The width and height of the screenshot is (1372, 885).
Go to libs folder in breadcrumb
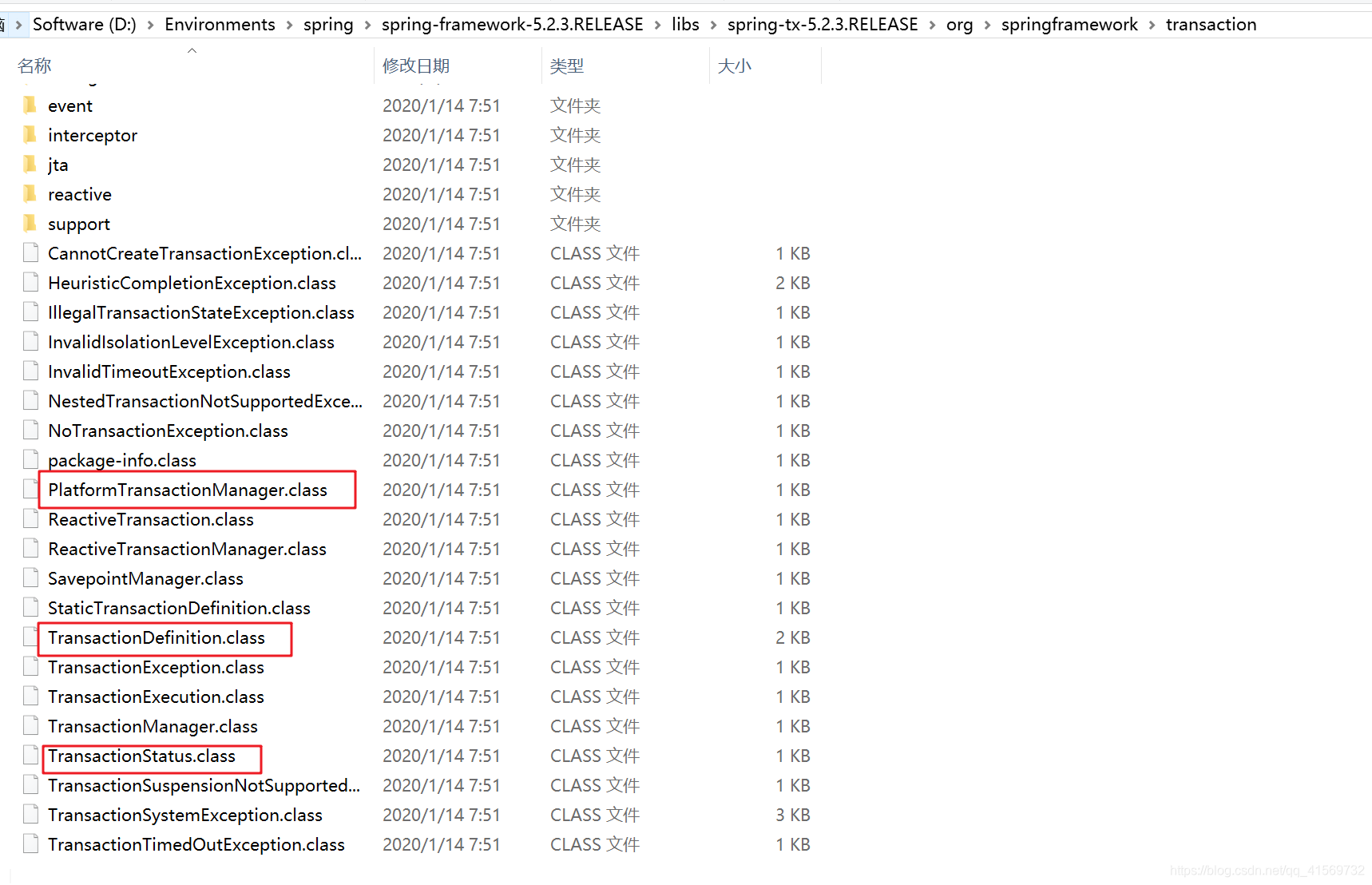tap(685, 25)
